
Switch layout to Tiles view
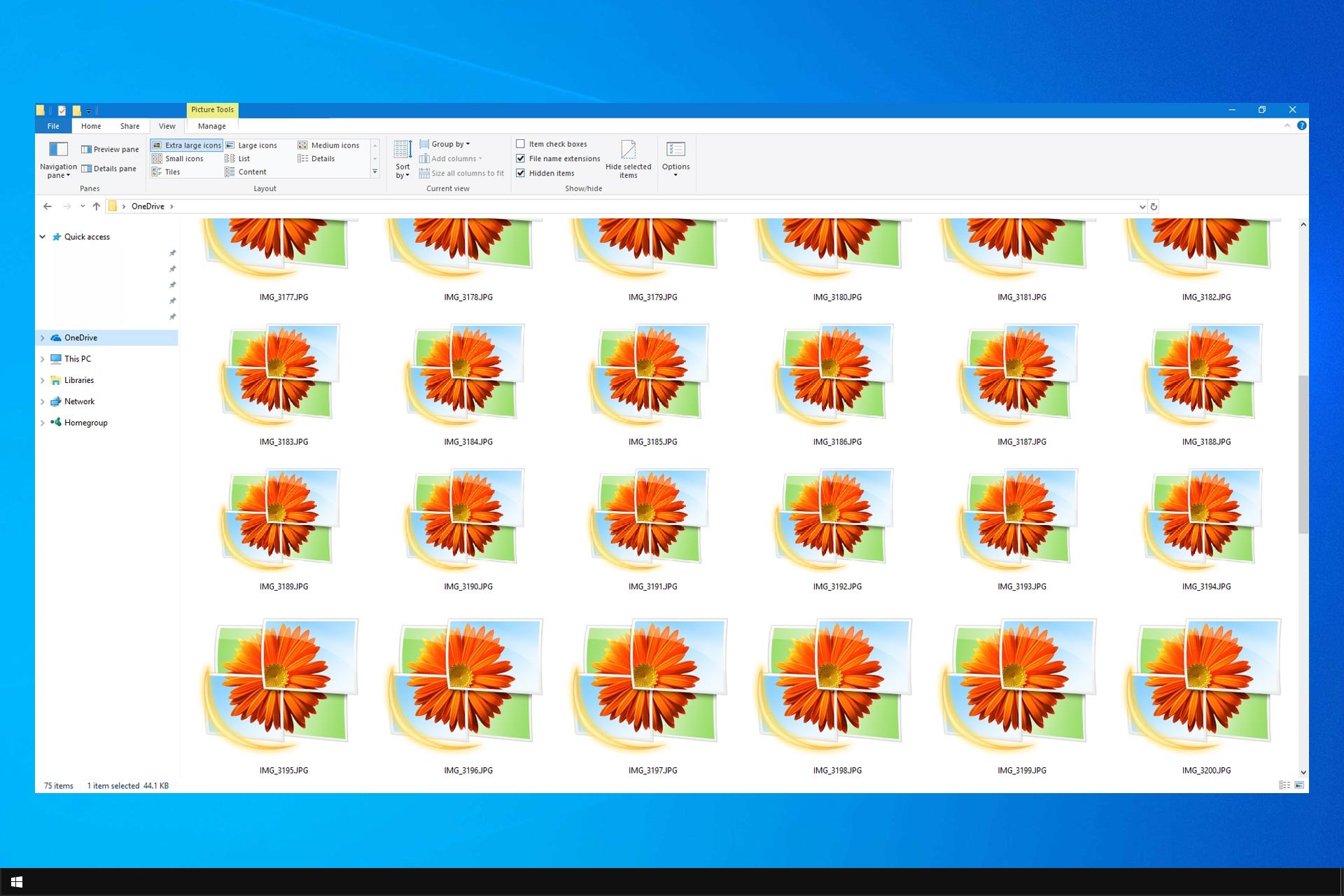(x=167, y=171)
